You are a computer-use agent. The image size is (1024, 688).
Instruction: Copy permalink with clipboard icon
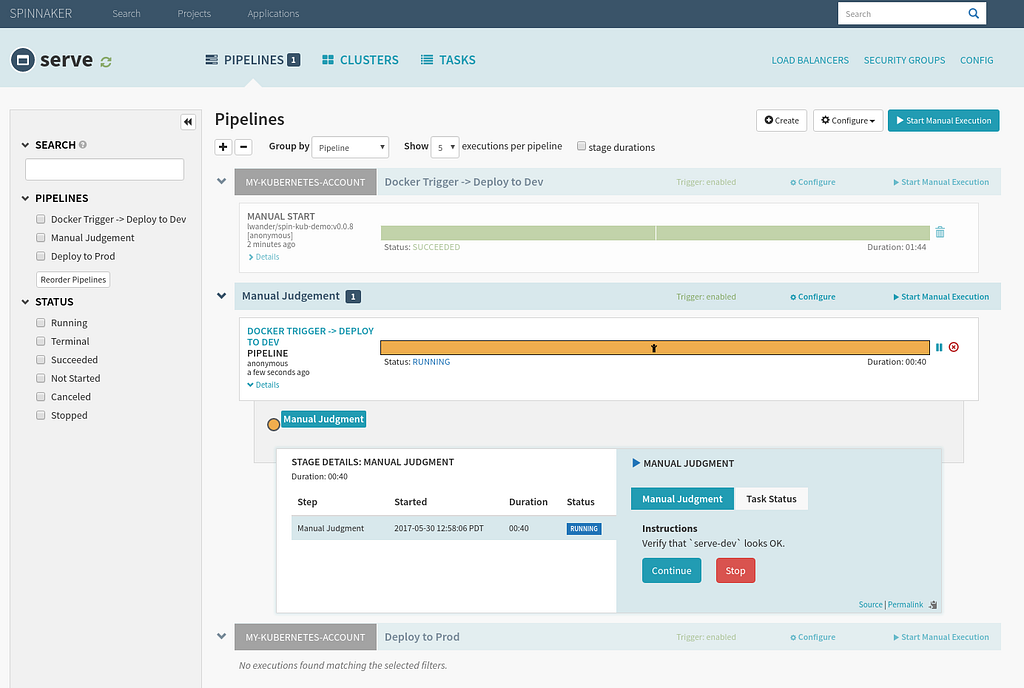[x=933, y=605]
